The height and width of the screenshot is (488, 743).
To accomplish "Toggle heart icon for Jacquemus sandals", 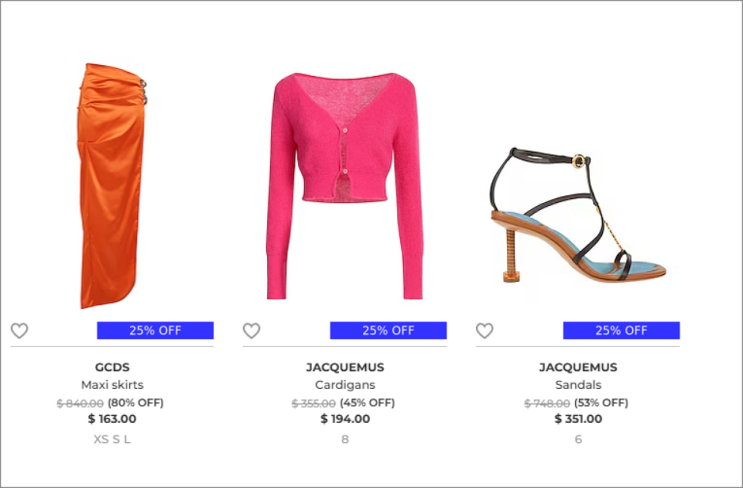I will coord(484,331).
